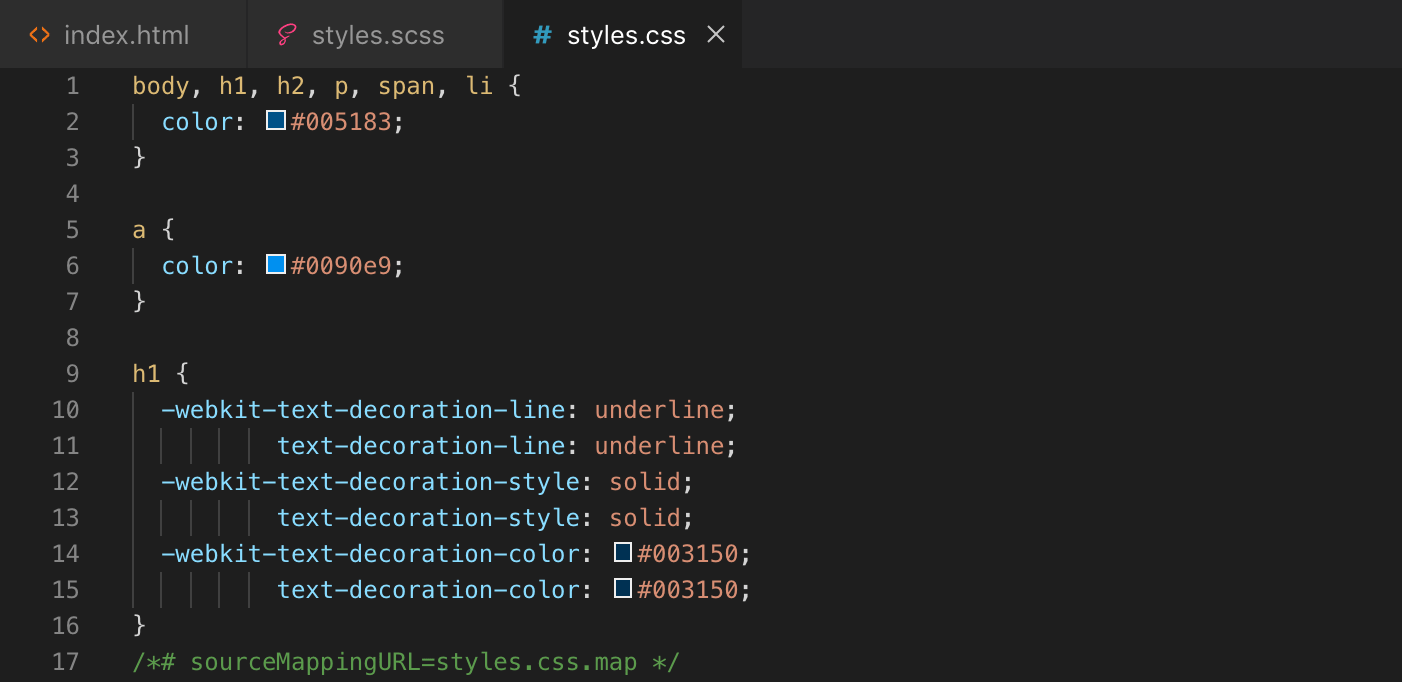Screen dimensions: 1402x682
Task: Click the Sass icon on styles.scss tab
Action: pyautogui.click(x=287, y=35)
